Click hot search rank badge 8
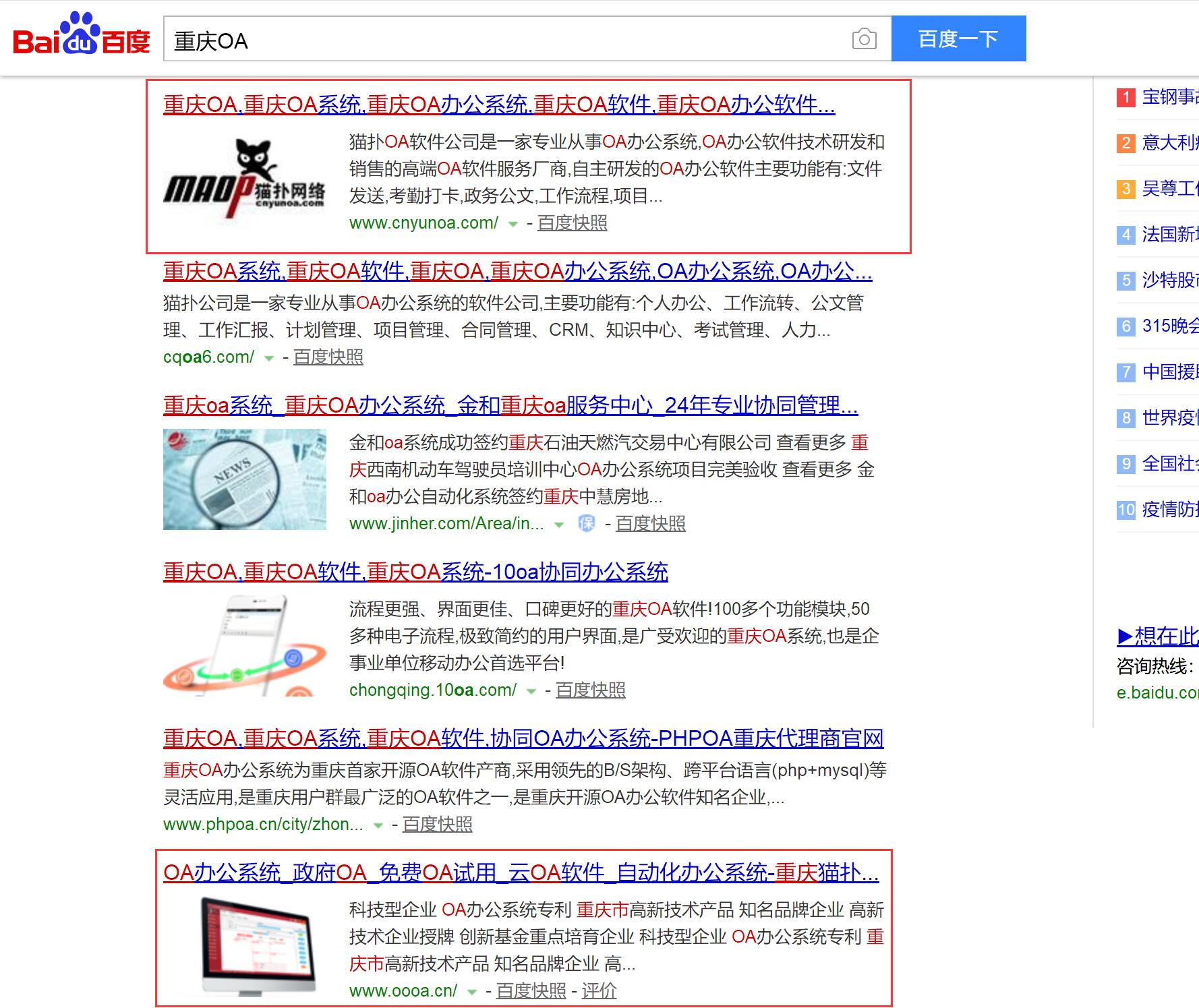The width and height of the screenshot is (1199, 1008). click(1125, 418)
